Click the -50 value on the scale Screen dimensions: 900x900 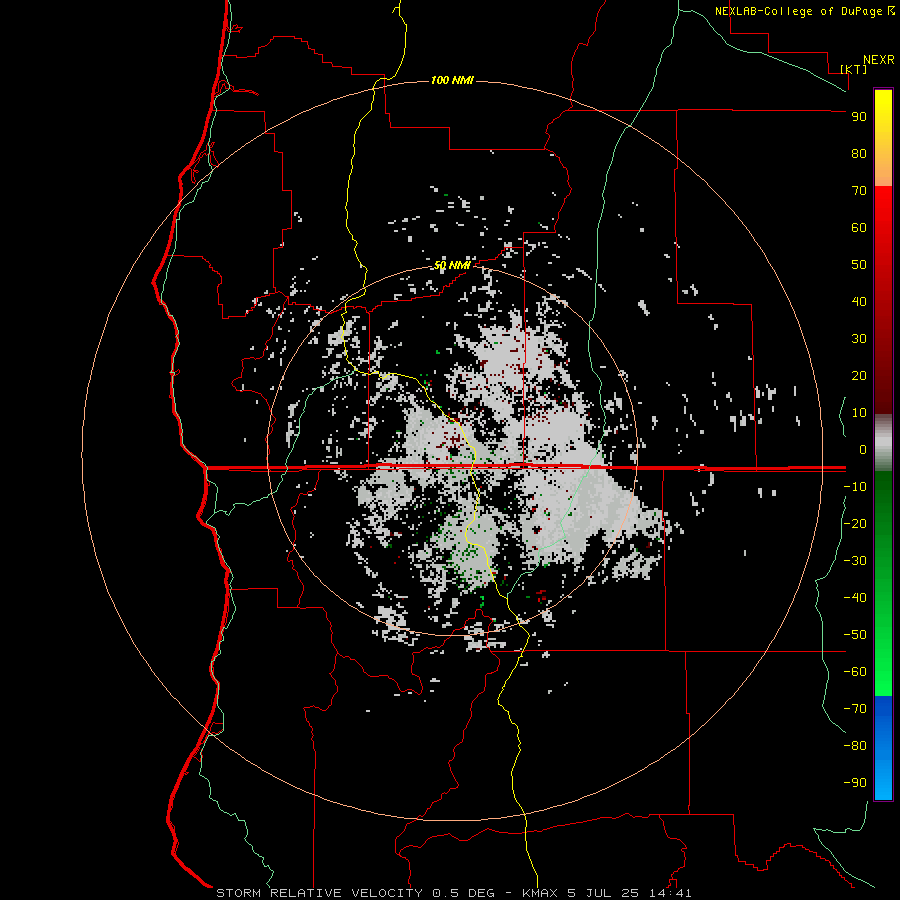(x=855, y=635)
